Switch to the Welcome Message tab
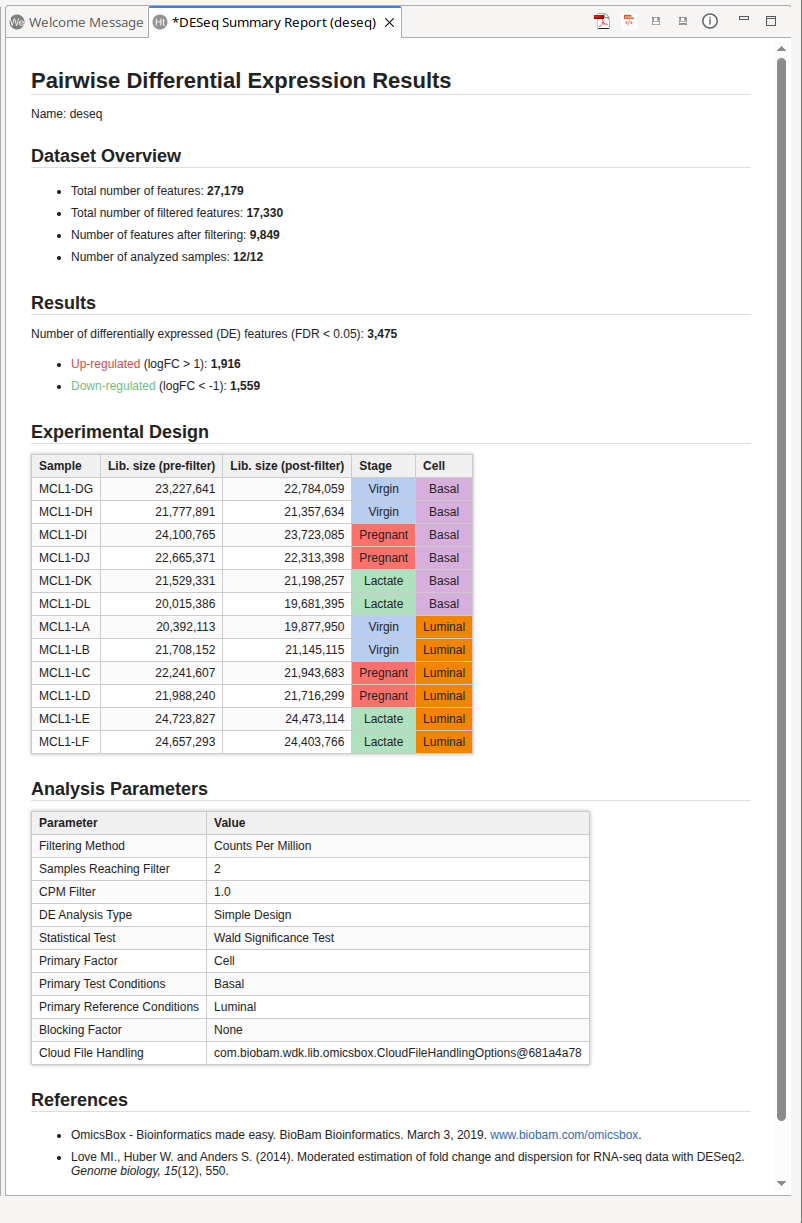The image size is (802, 1223). click(76, 22)
